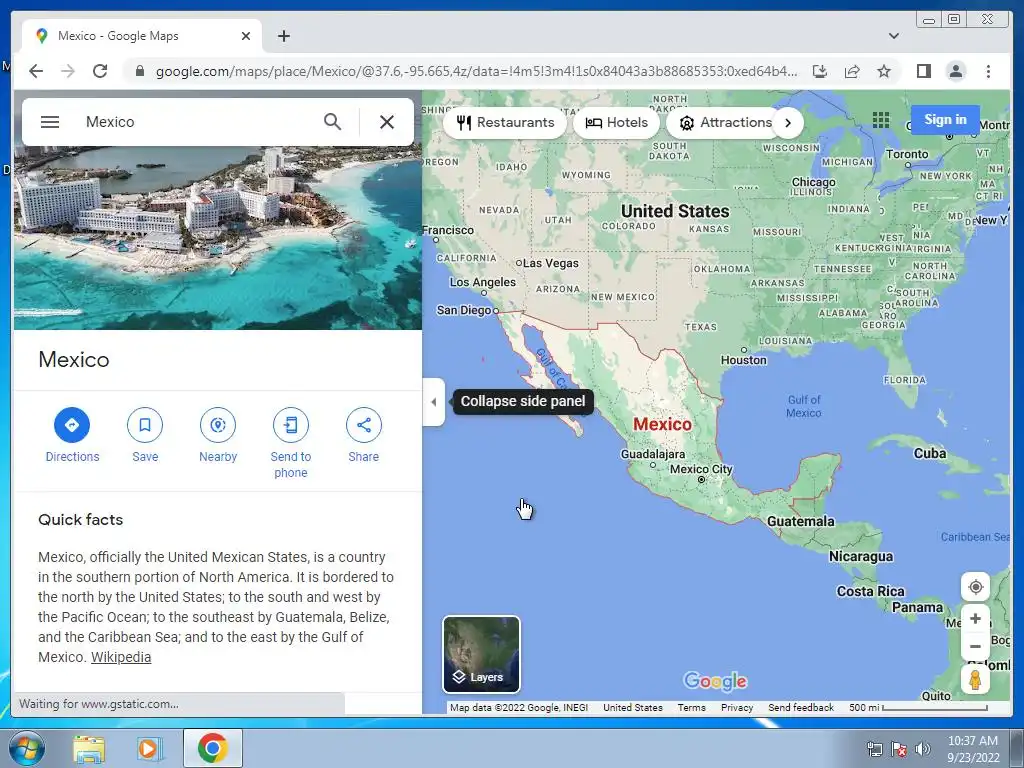Click the Guadalajara map label

[x=652, y=455]
